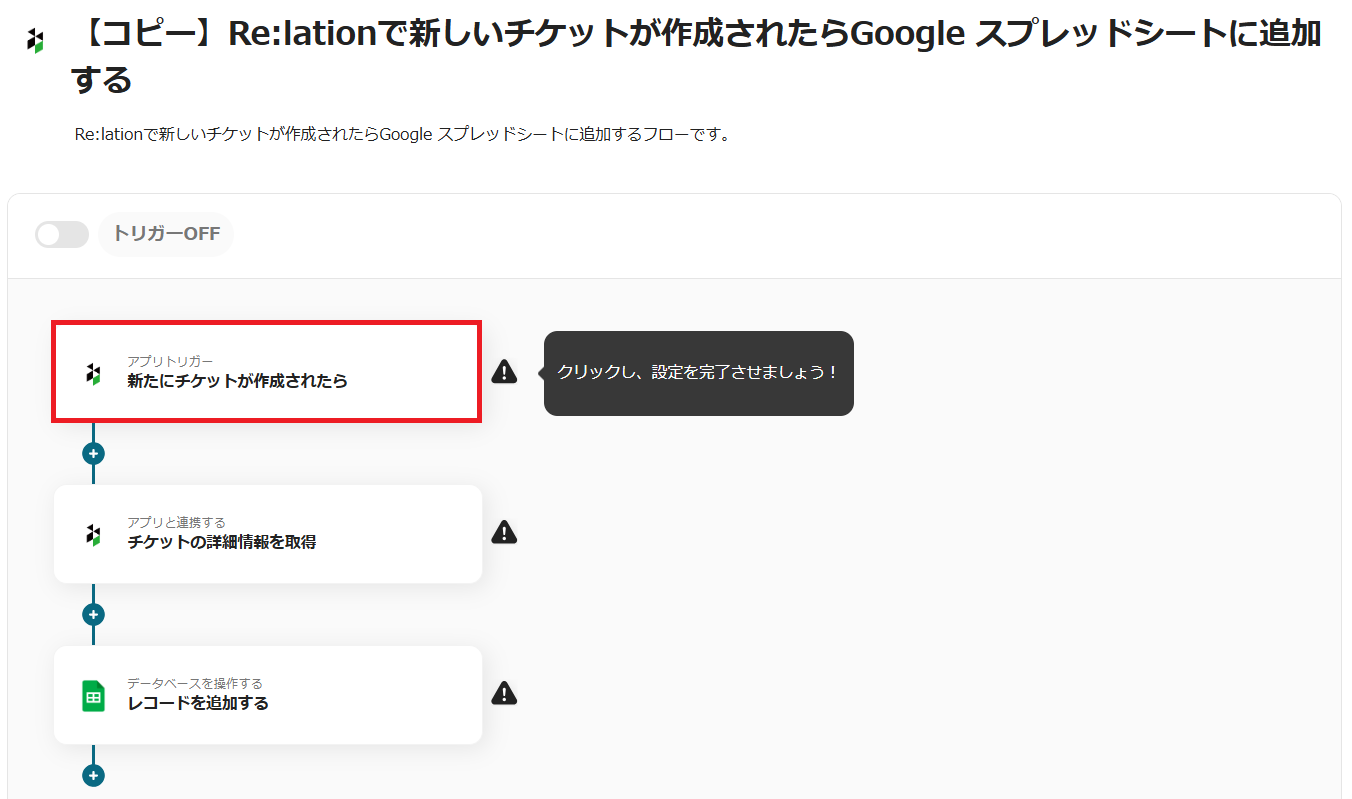The image size is (1352, 799).
Task: Open the レコードを追加する step
Action: point(267,695)
